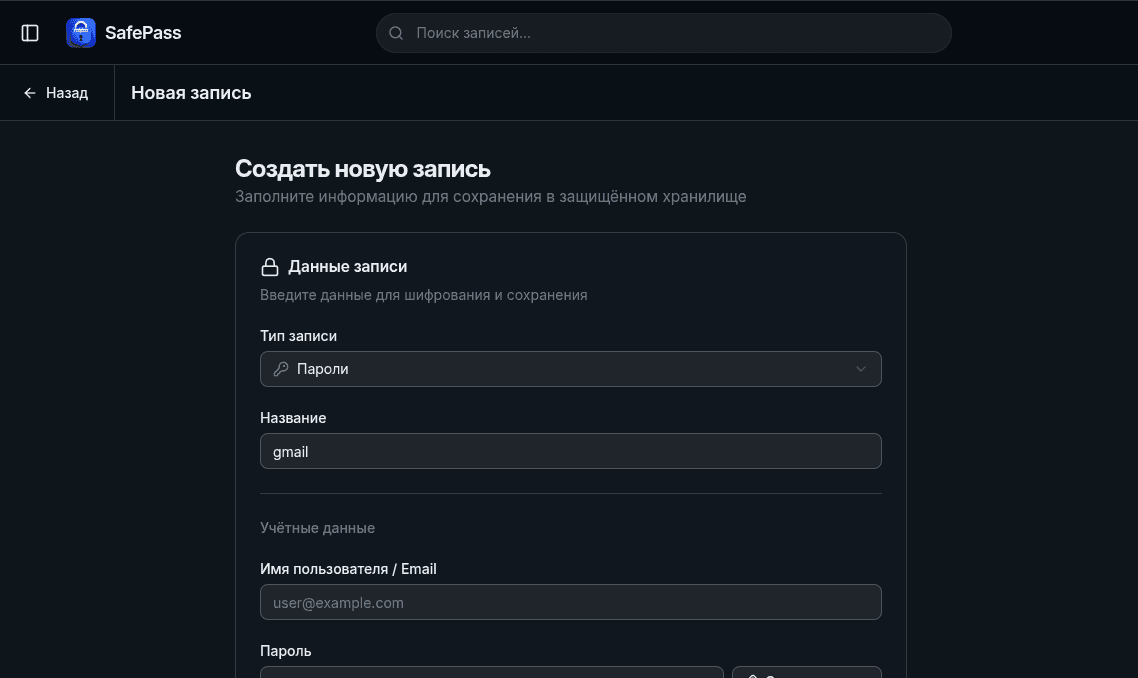The height and width of the screenshot is (678, 1138).
Task: Click the Учётные данные section label
Action: pyautogui.click(x=317, y=528)
